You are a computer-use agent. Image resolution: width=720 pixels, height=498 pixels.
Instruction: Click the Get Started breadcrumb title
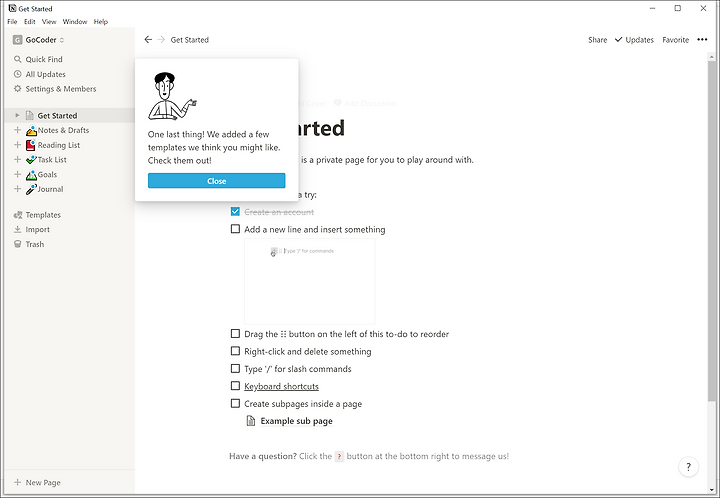point(190,40)
